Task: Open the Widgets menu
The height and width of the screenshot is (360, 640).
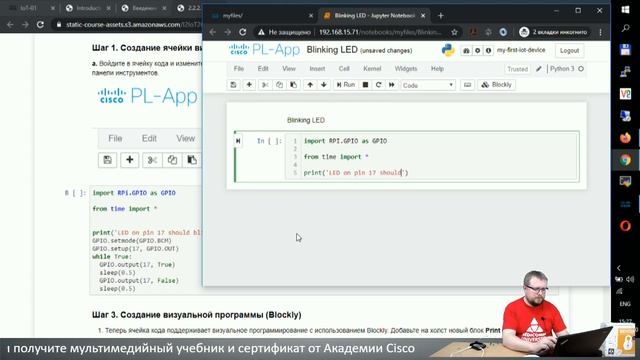Action: 406,69
